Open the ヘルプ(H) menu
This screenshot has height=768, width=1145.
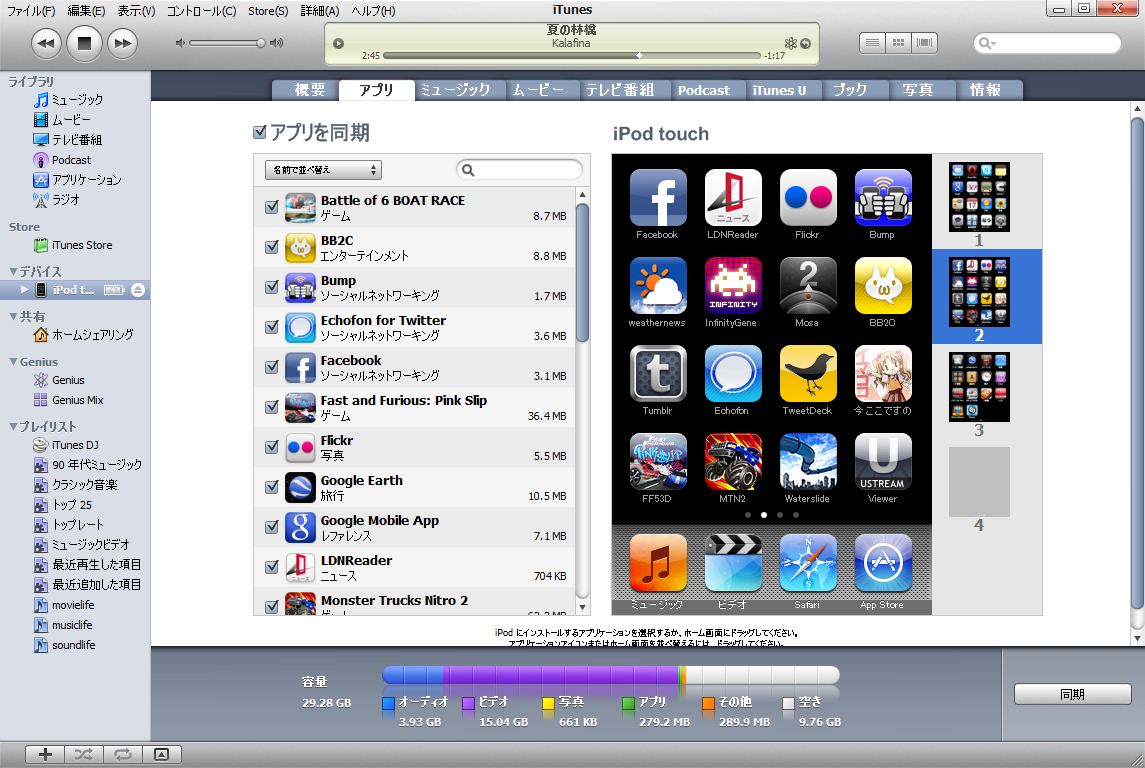pyautogui.click(x=373, y=11)
